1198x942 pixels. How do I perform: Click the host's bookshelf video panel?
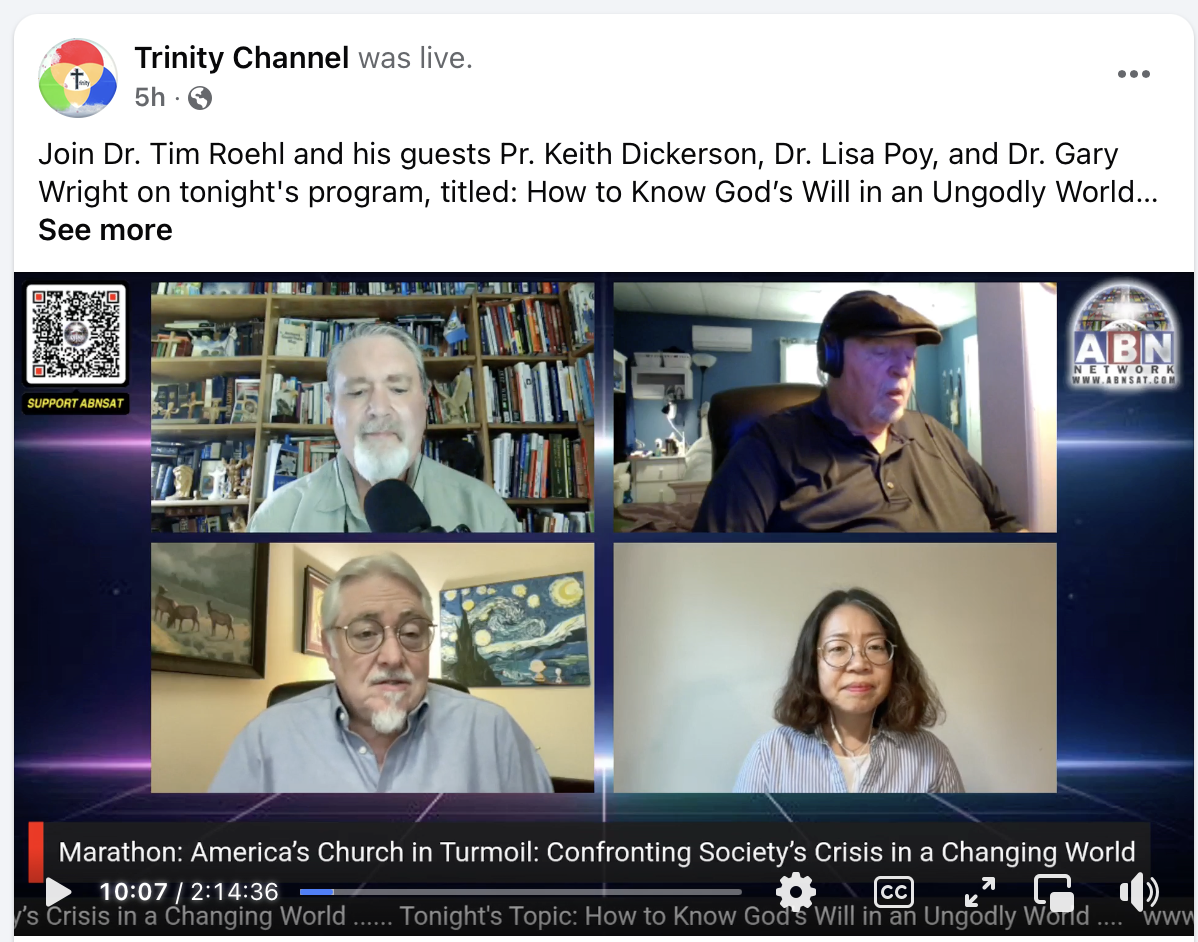[372, 407]
